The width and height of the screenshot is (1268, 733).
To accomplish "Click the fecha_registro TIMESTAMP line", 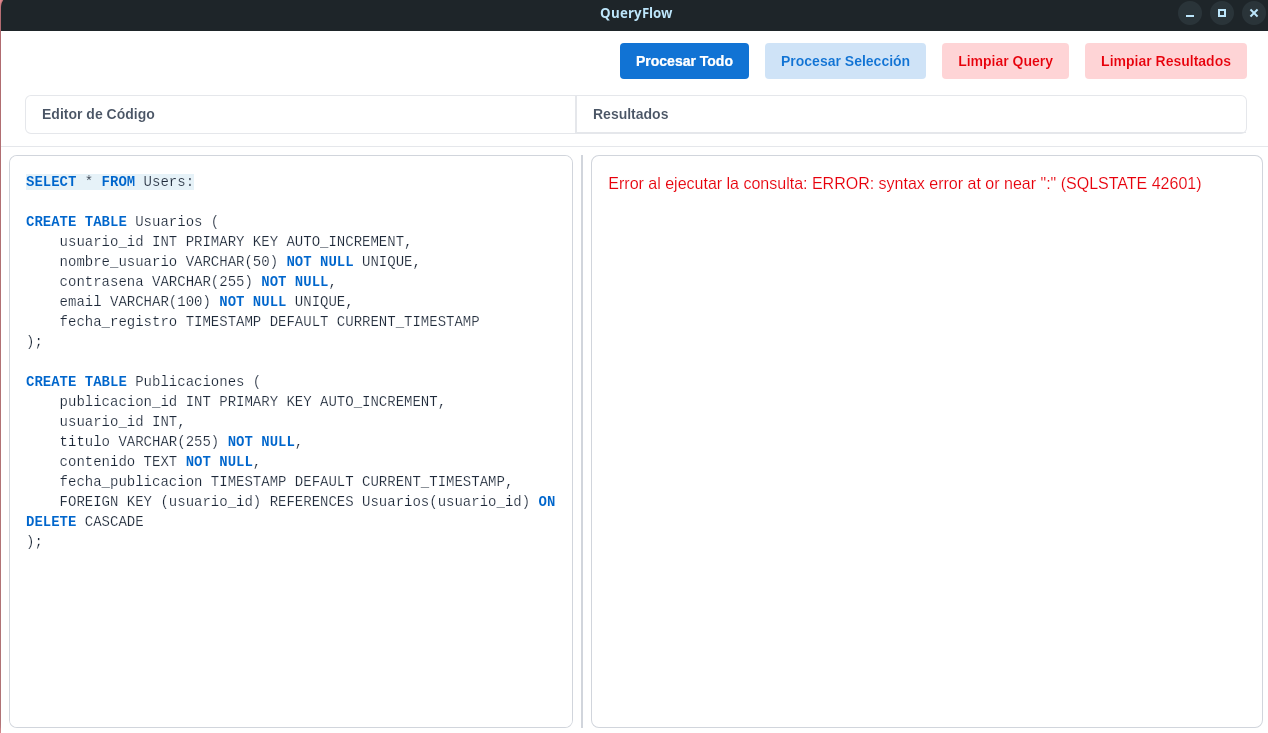I will 269,322.
